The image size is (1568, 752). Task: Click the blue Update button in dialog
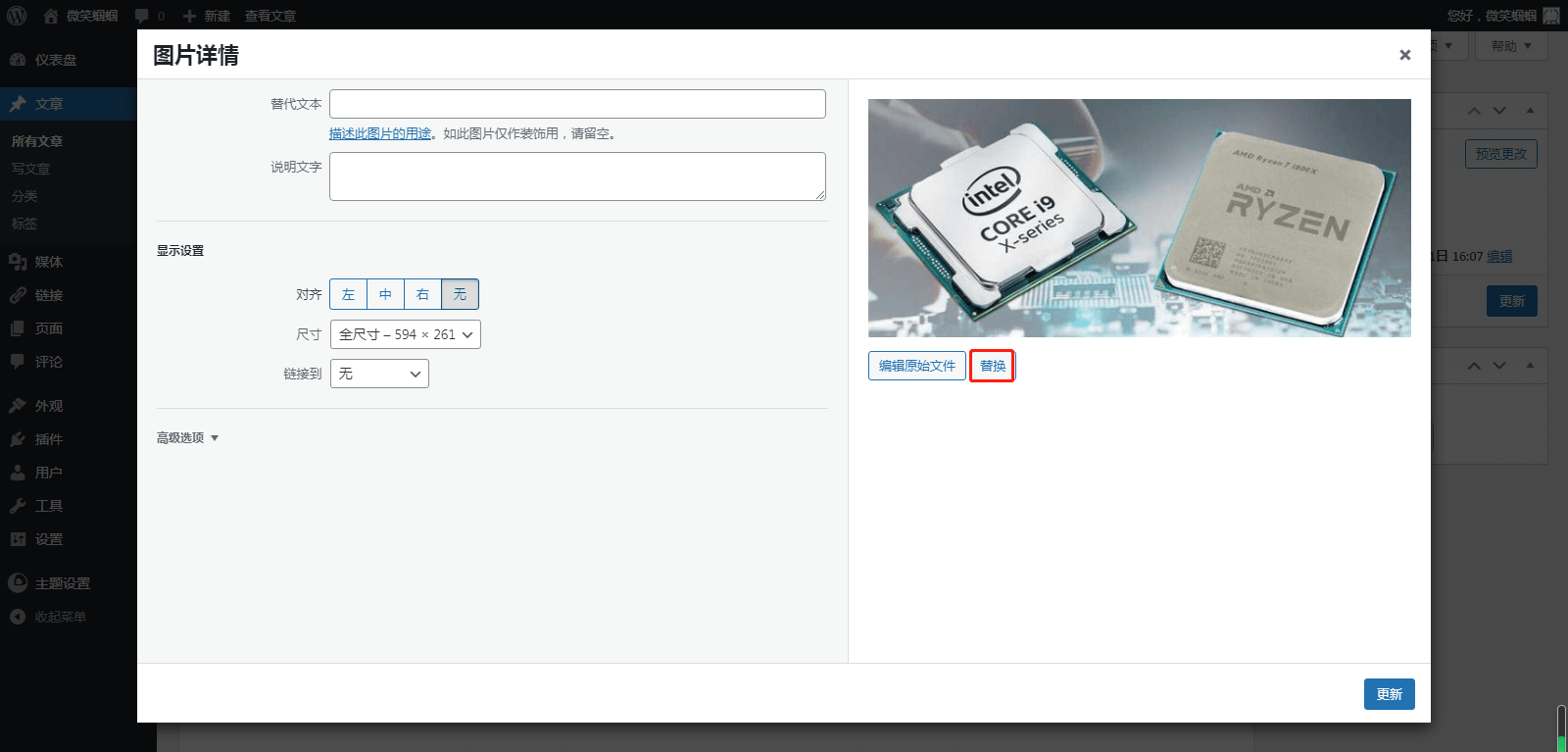click(x=1389, y=694)
